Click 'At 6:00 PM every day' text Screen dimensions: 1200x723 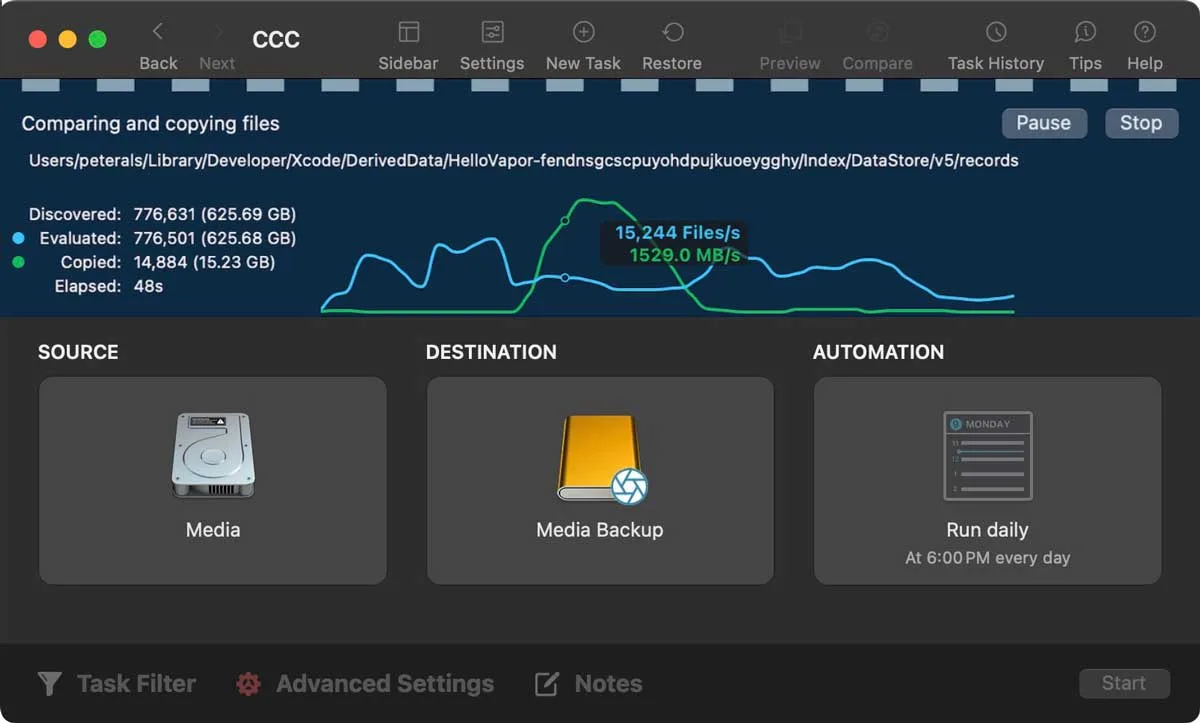(987, 558)
